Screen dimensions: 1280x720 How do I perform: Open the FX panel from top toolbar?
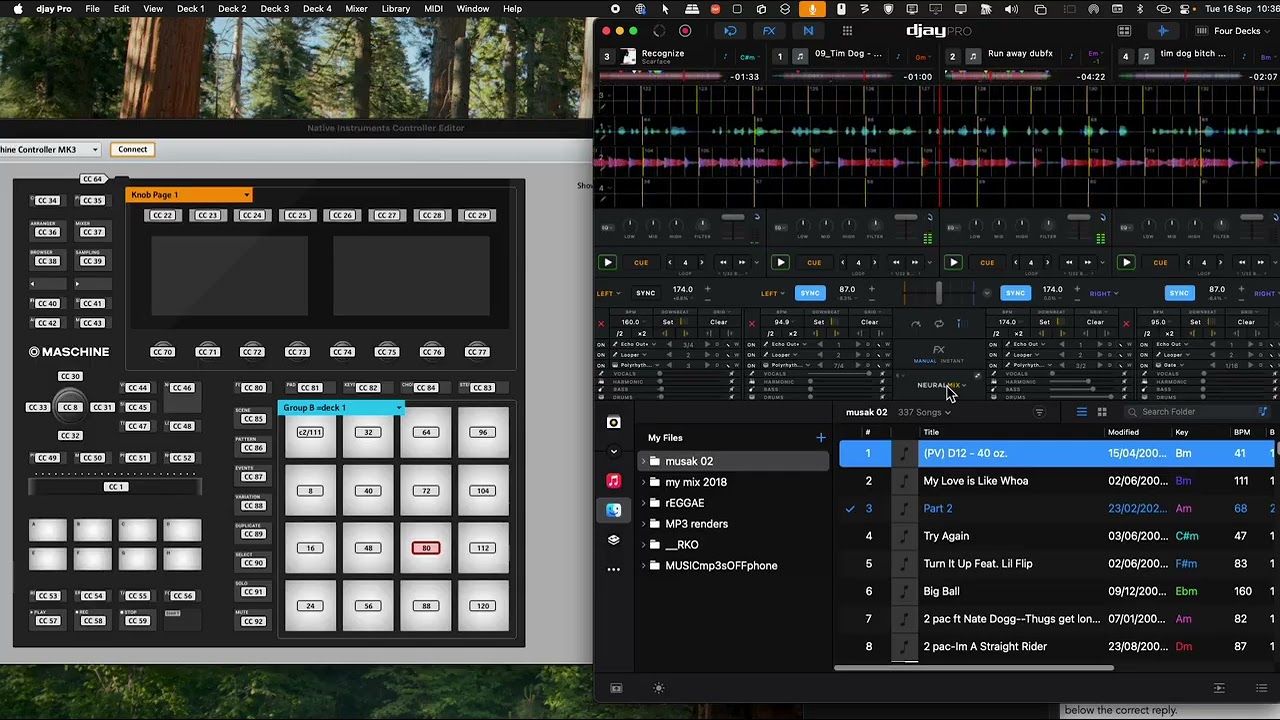[769, 31]
